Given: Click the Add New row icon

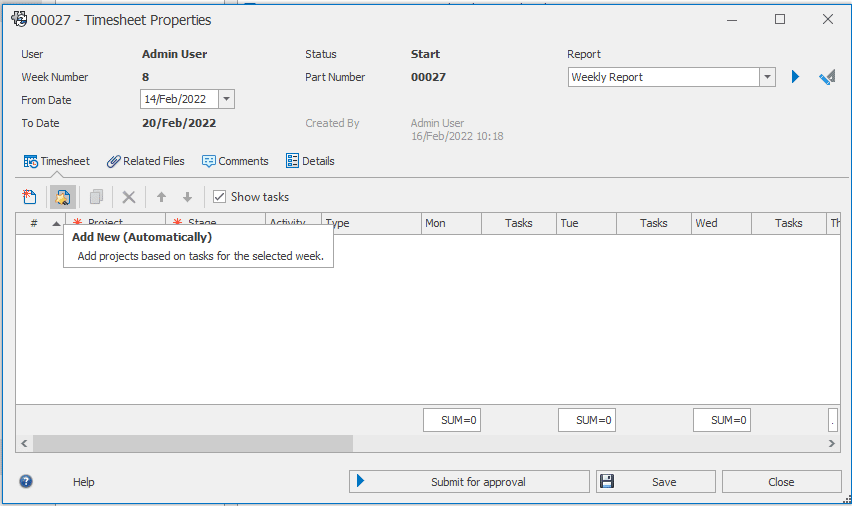Looking at the screenshot, I should tap(30, 197).
